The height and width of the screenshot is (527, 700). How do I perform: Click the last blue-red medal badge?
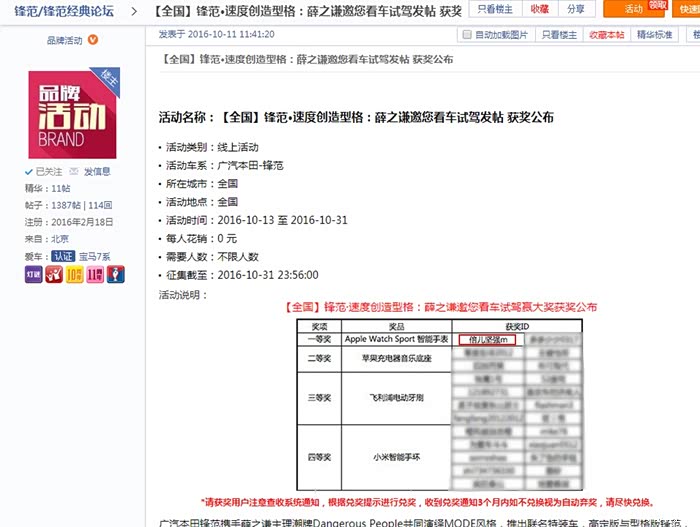[115, 273]
